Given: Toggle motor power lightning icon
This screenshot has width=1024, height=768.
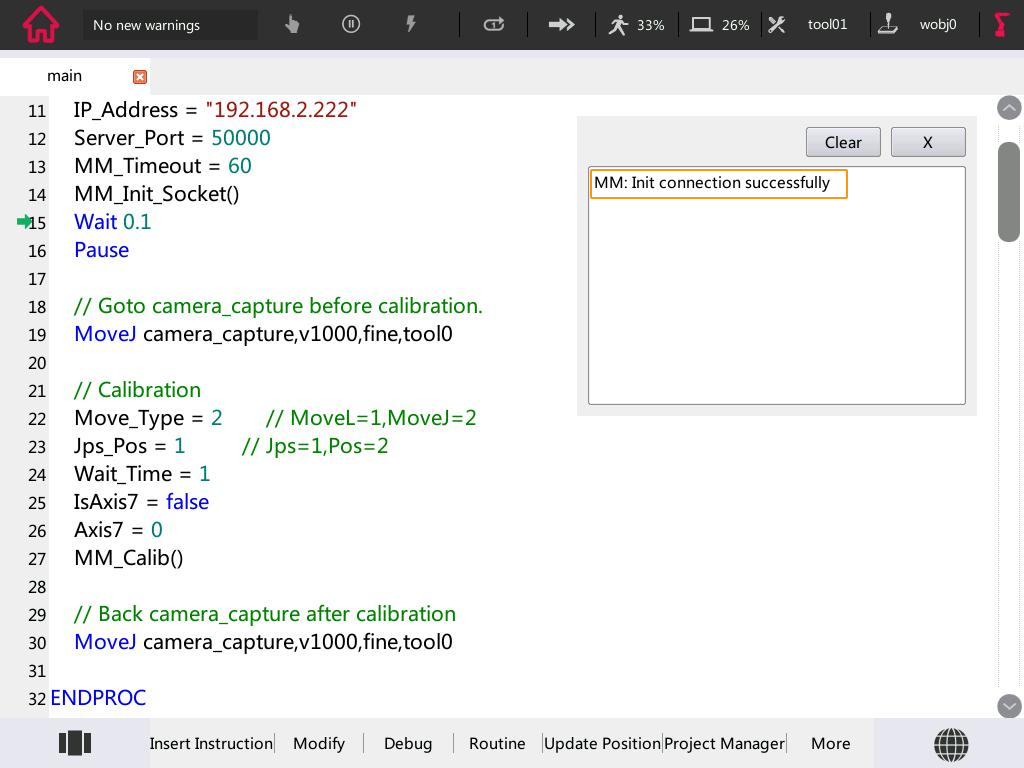Looking at the screenshot, I should (x=410, y=25).
